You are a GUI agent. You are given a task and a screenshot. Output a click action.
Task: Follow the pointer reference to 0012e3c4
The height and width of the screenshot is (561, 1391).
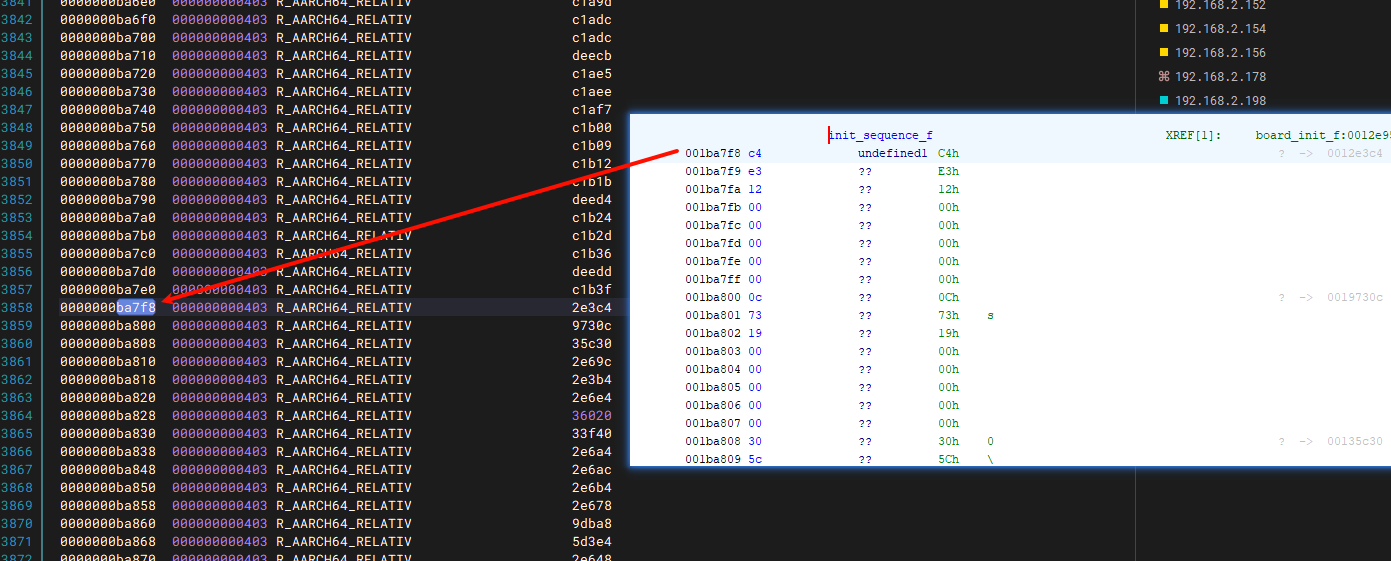pyautogui.click(x=1355, y=154)
